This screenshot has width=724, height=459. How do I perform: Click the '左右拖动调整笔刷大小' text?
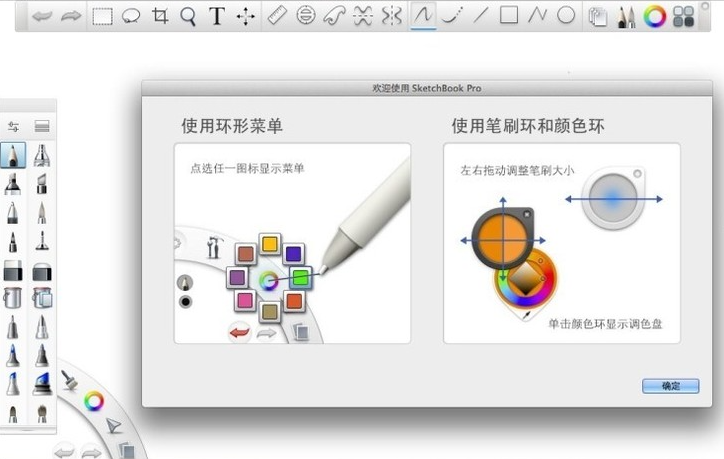[x=517, y=170]
